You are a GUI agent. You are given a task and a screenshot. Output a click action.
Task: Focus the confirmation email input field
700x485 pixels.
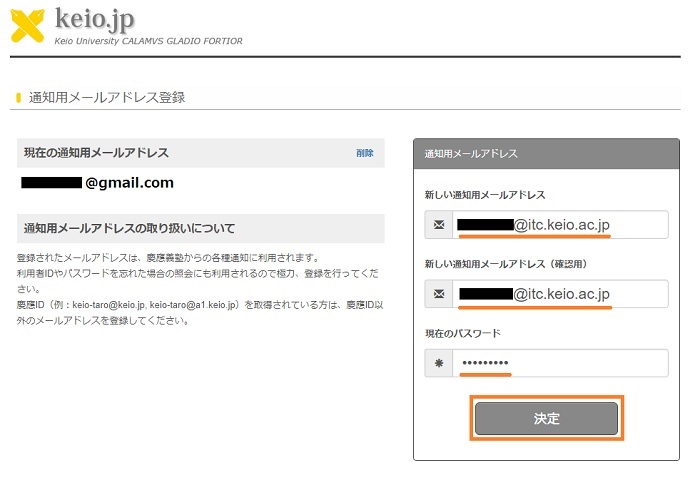click(560, 294)
